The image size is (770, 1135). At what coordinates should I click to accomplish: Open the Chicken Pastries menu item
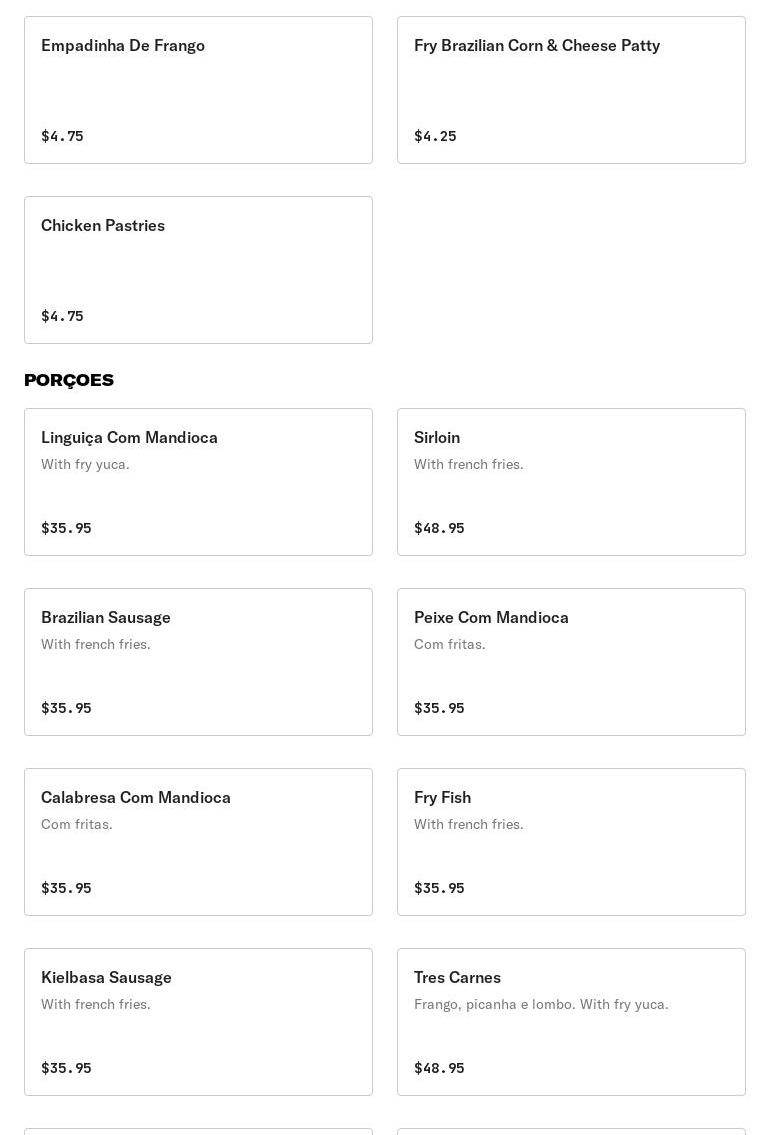point(198,270)
